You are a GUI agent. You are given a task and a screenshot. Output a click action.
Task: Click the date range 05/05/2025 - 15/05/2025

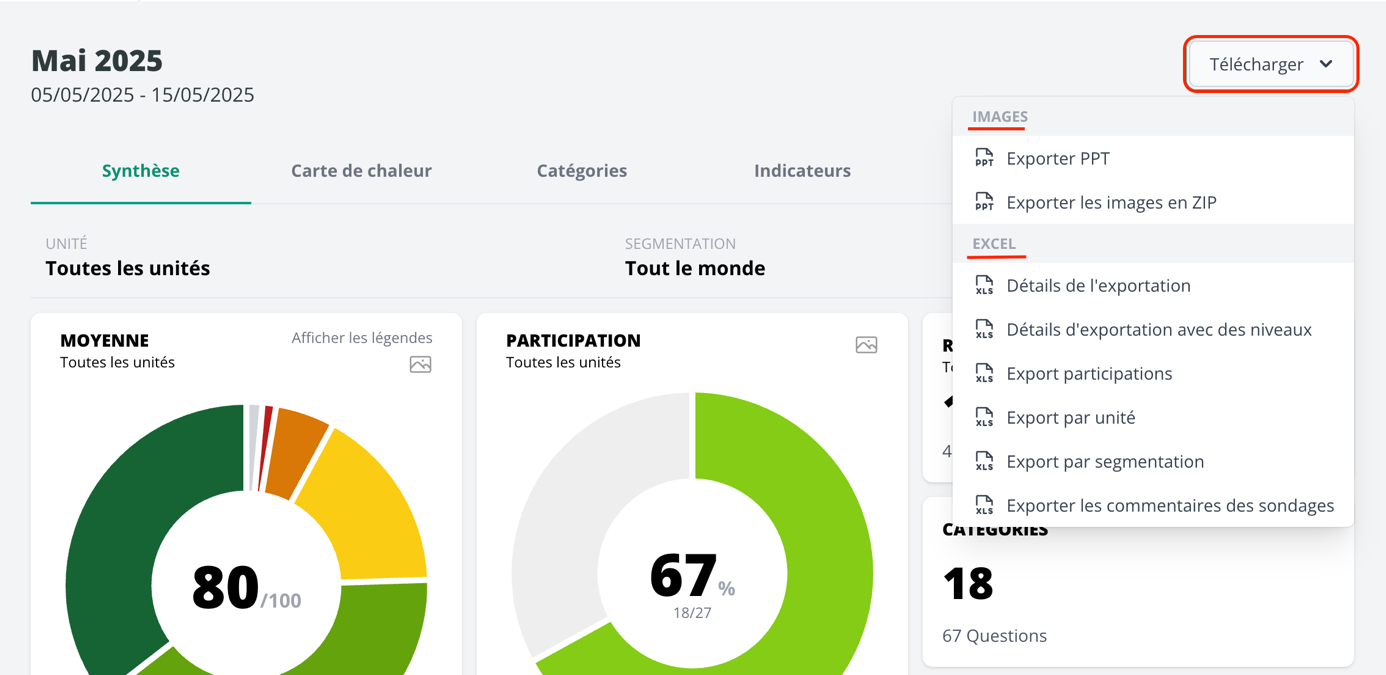(x=143, y=95)
